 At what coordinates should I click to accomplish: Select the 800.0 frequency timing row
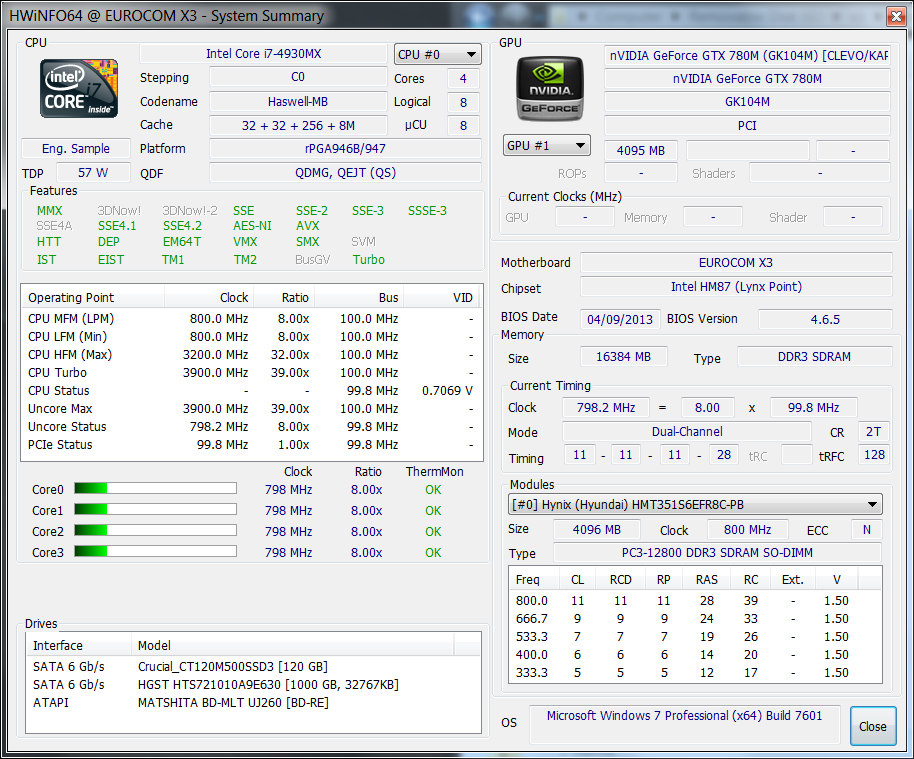[x=695, y=600]
